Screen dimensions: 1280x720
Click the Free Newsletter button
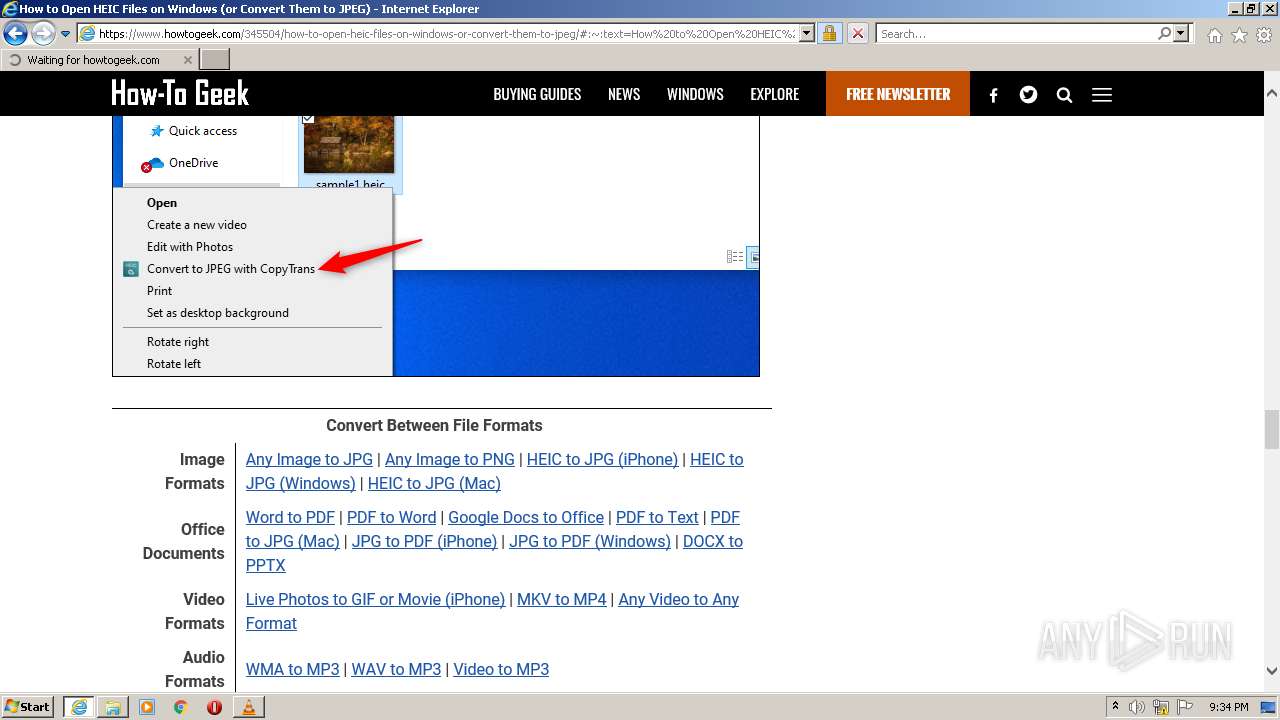click(898, 94)
